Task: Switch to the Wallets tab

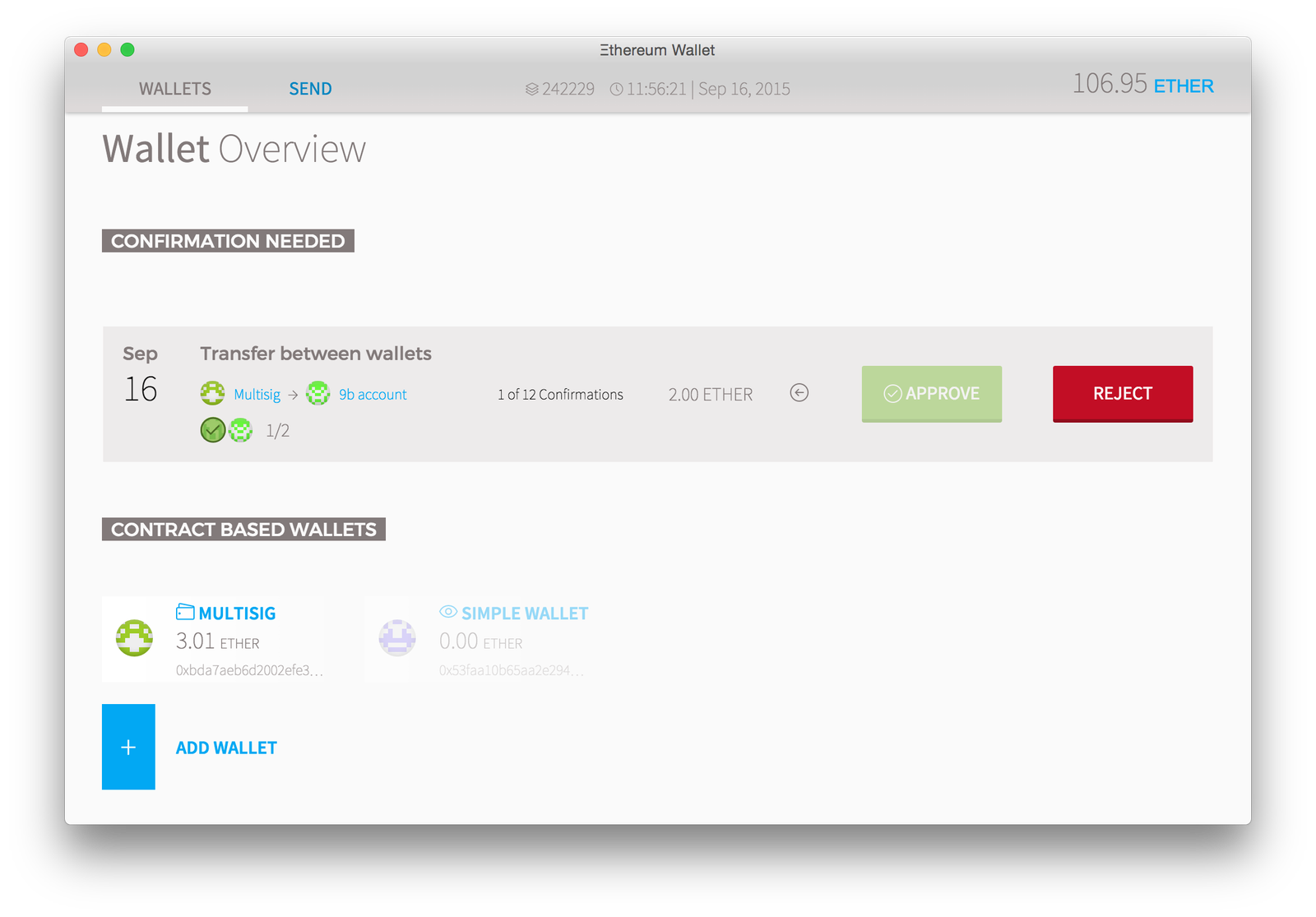Action: pos(175,89)
